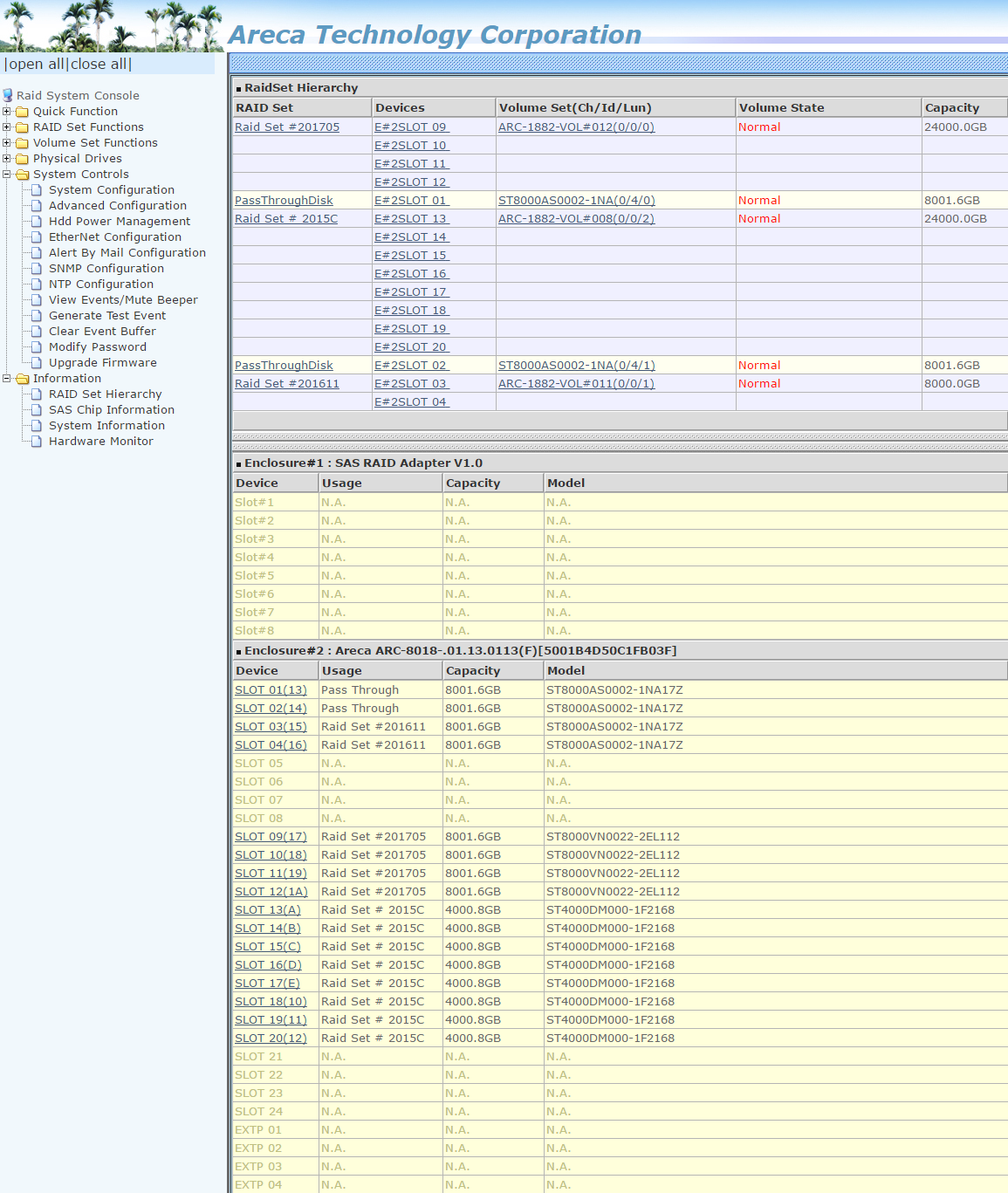Click the close all link

tap(99, 65)
